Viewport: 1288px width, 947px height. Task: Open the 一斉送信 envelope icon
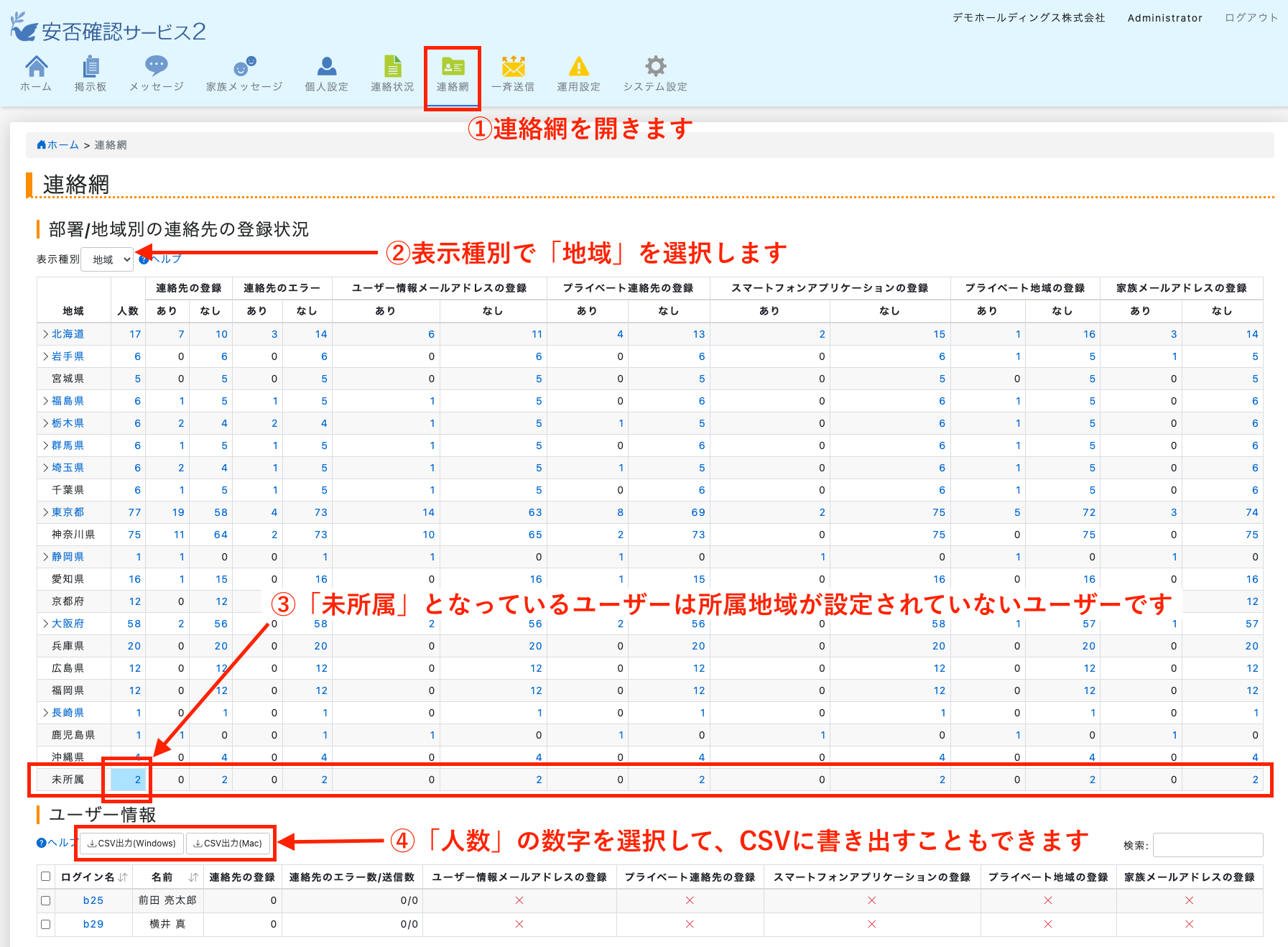[513, 67]
